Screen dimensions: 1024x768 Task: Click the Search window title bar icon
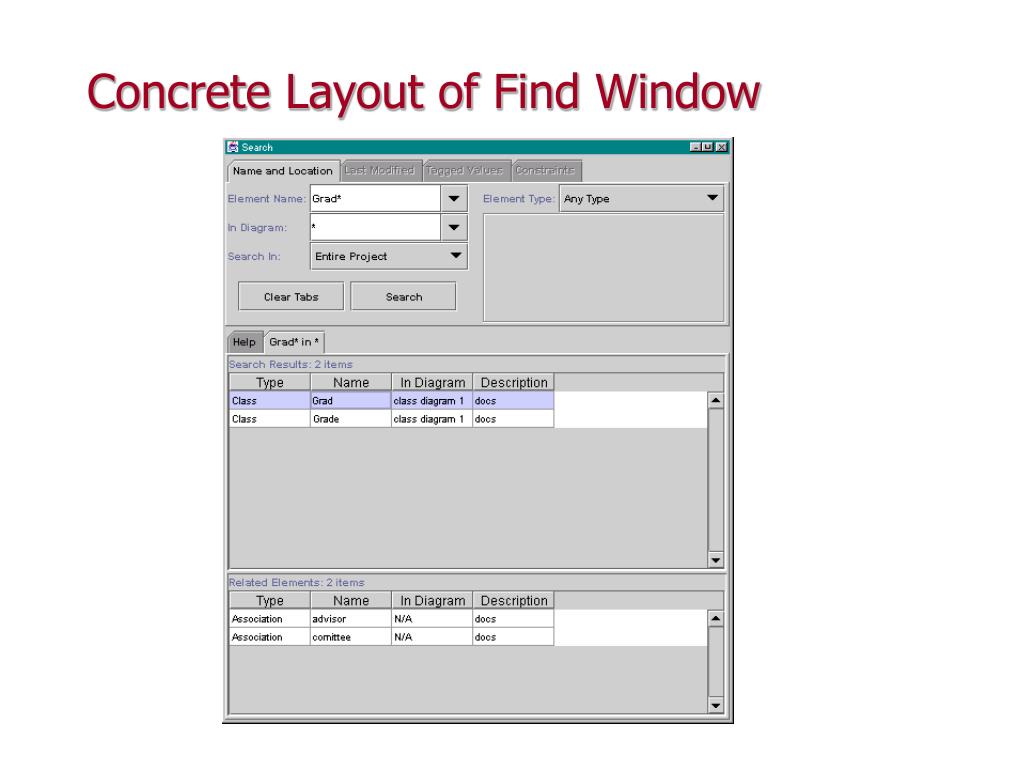coord(232,147)
